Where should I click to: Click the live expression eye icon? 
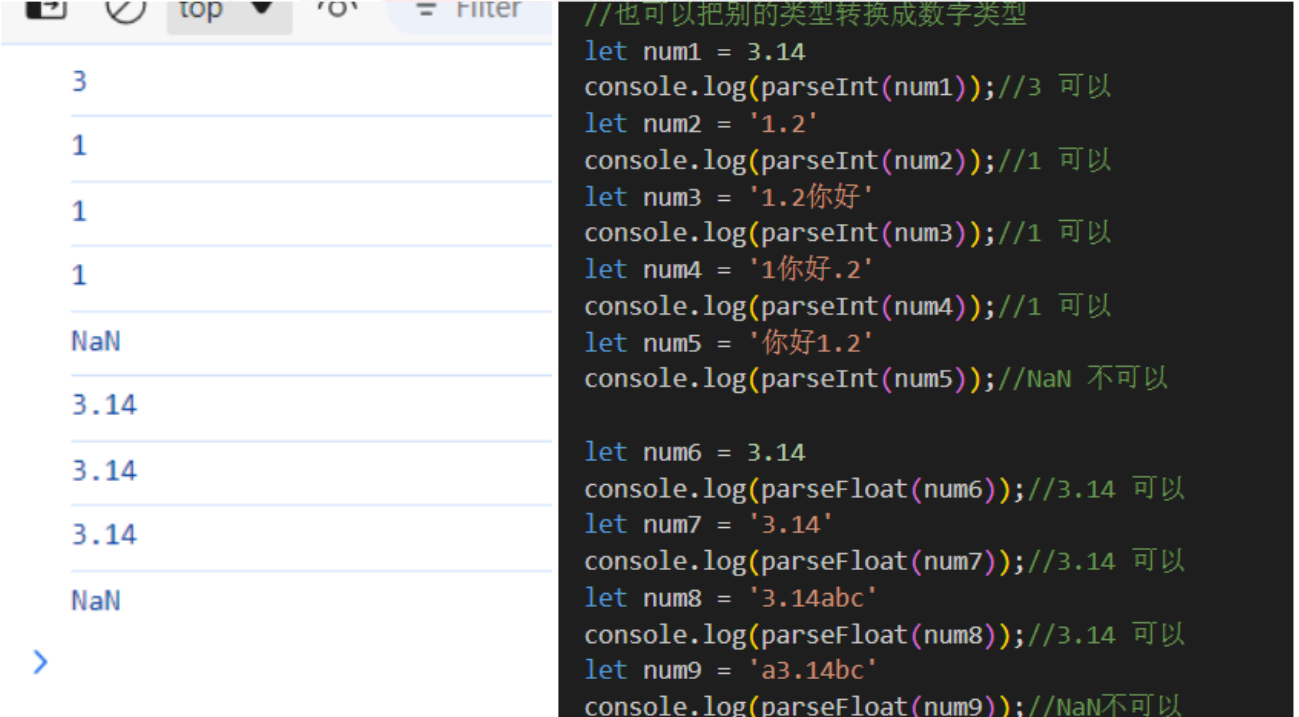(338, 8)
